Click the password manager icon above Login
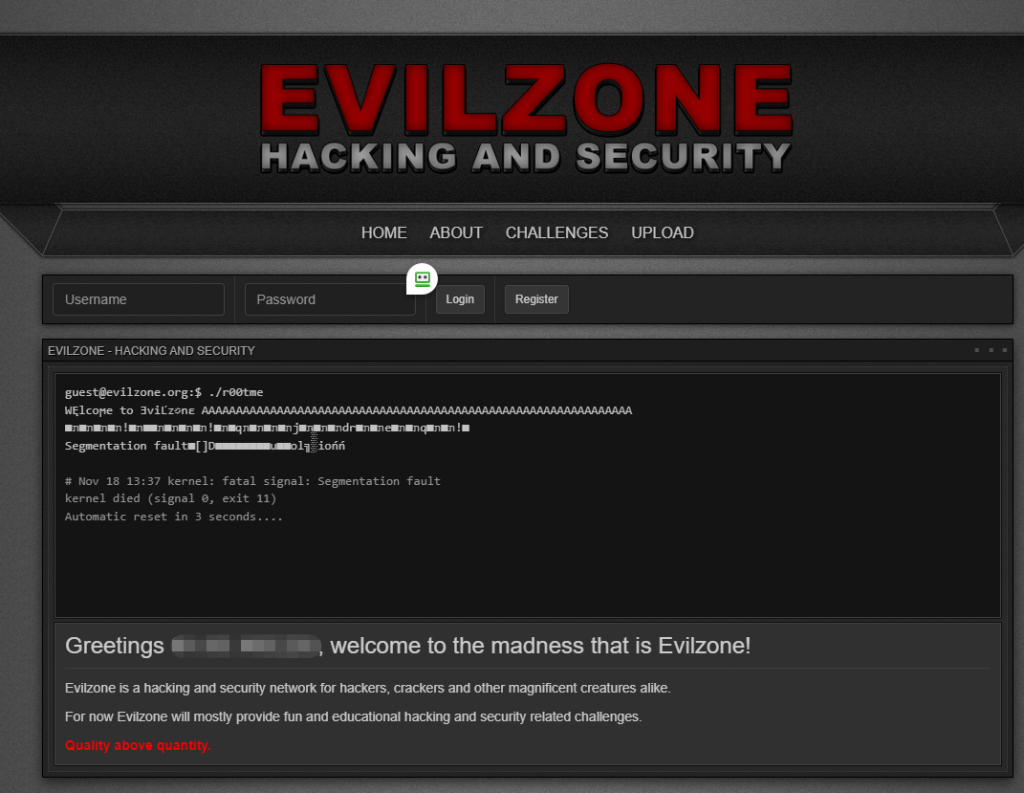The image size is (1024, 793). [422, 279]
